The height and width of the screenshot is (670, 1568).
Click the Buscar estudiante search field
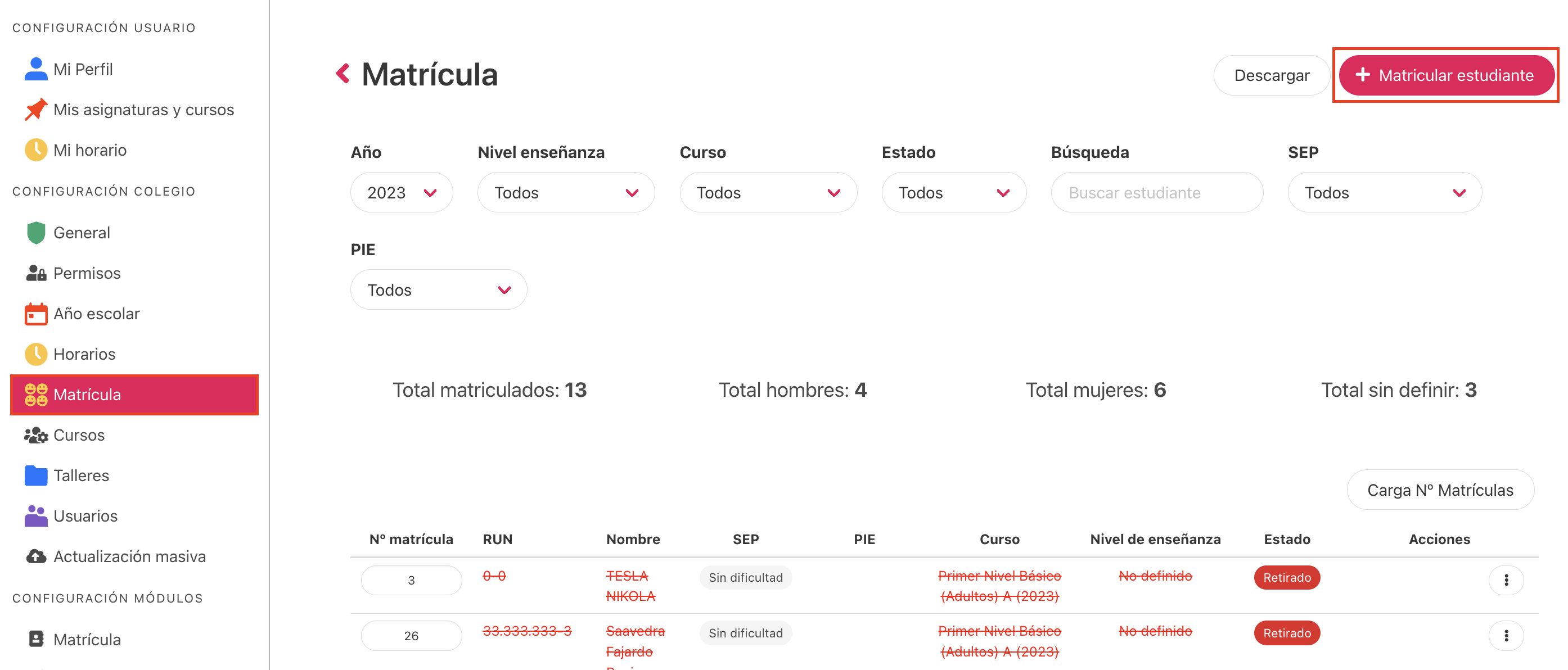[x=1156, y=192]
